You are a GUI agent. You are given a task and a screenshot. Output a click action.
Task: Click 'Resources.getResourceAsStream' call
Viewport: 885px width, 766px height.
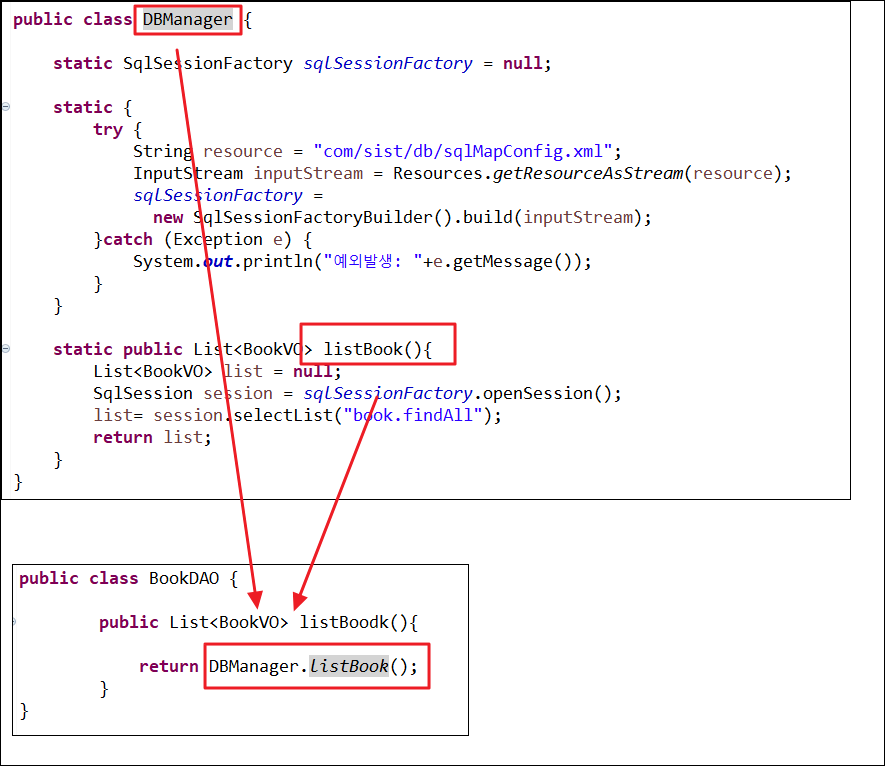(x=538, y=173)
